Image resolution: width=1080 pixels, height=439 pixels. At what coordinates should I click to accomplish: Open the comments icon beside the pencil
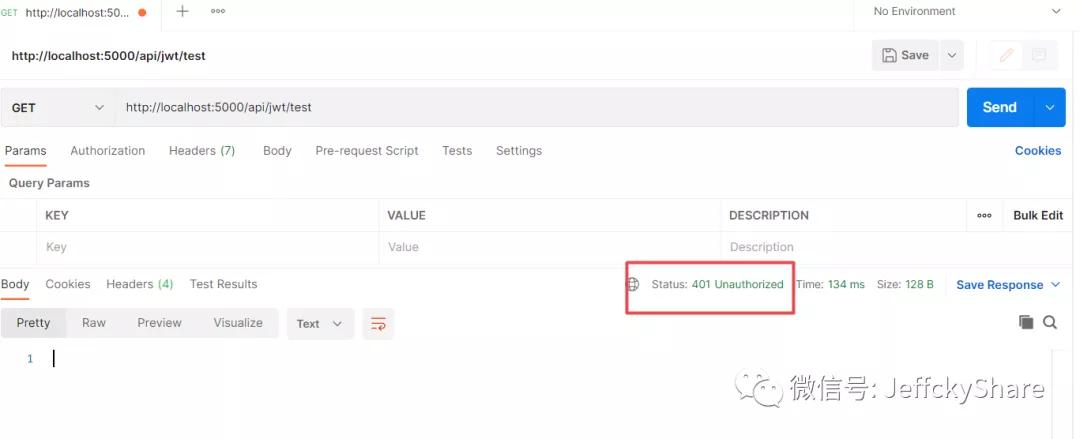[1039, 55]
